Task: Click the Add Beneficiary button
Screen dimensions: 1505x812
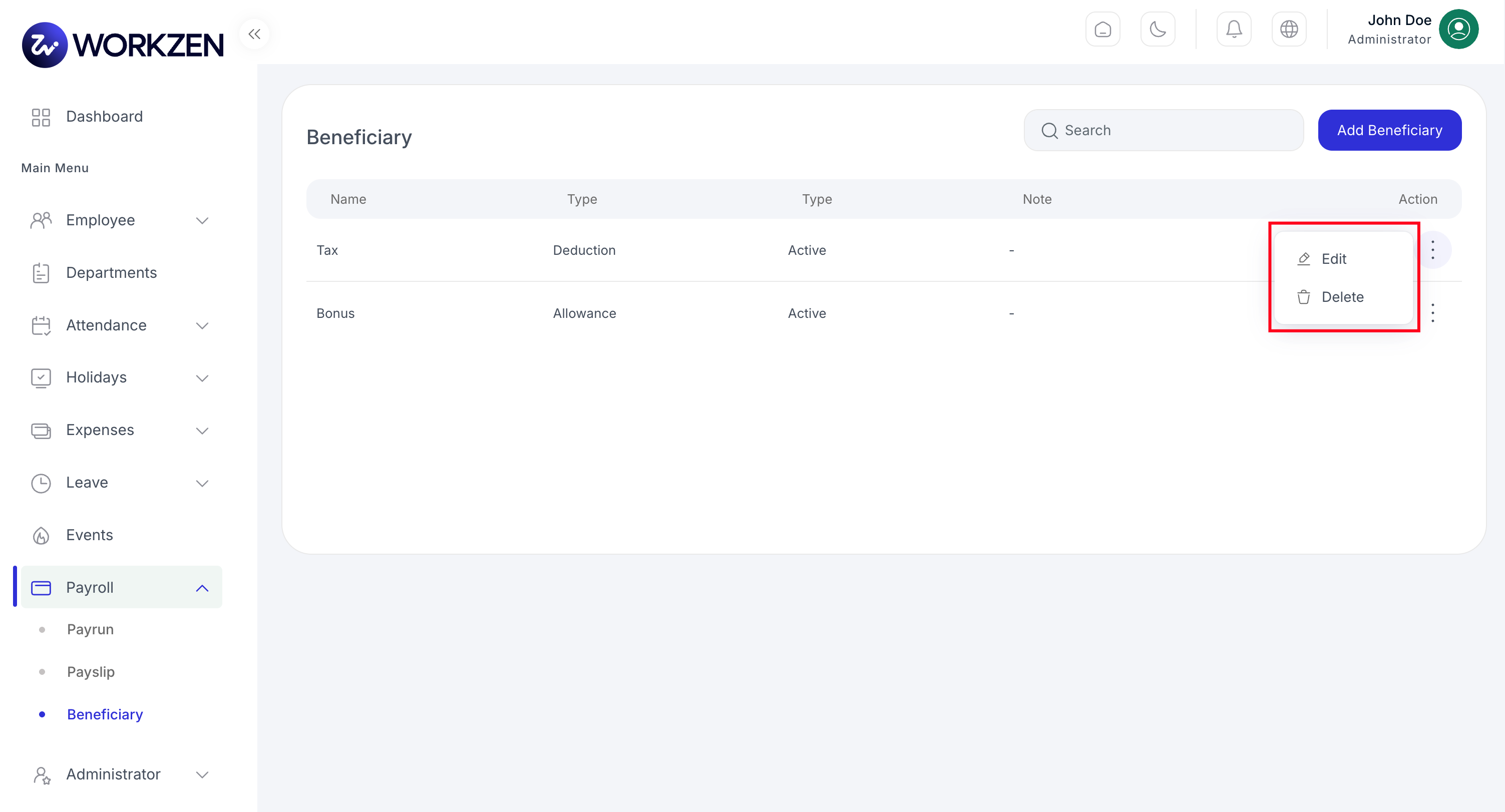Action: (1389, 130)
